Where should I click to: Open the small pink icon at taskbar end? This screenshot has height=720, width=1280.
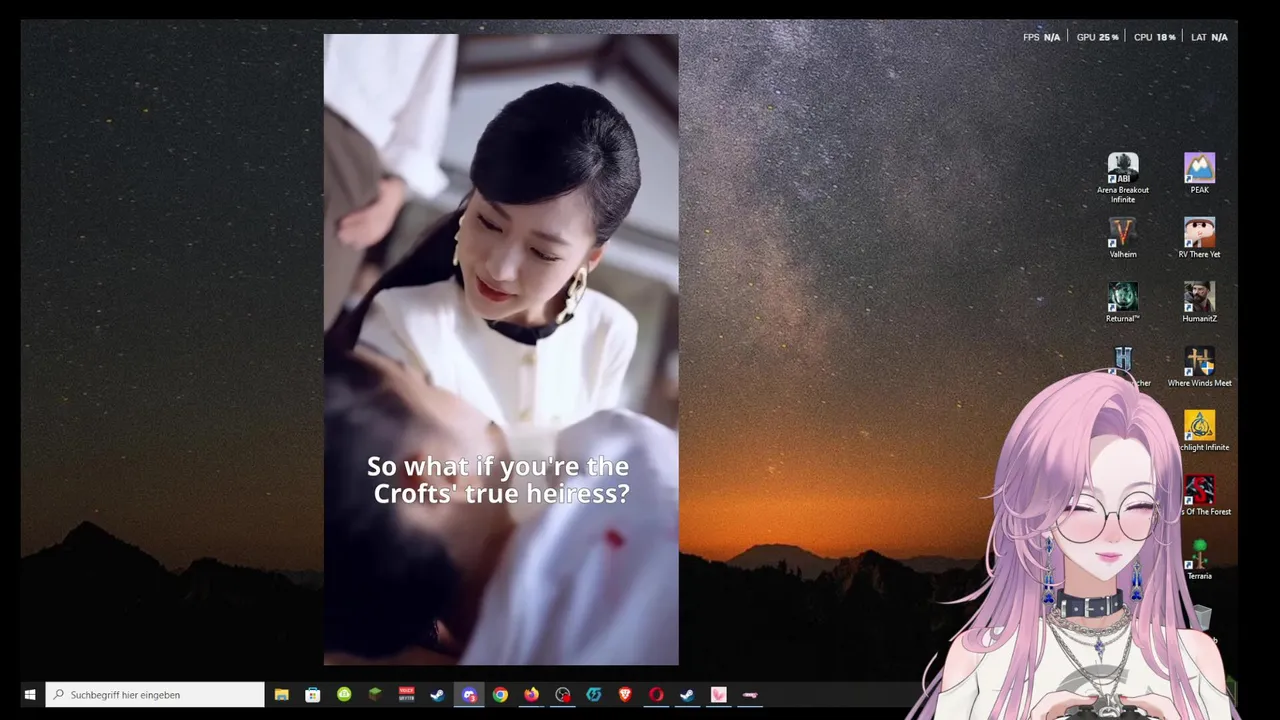750,695
